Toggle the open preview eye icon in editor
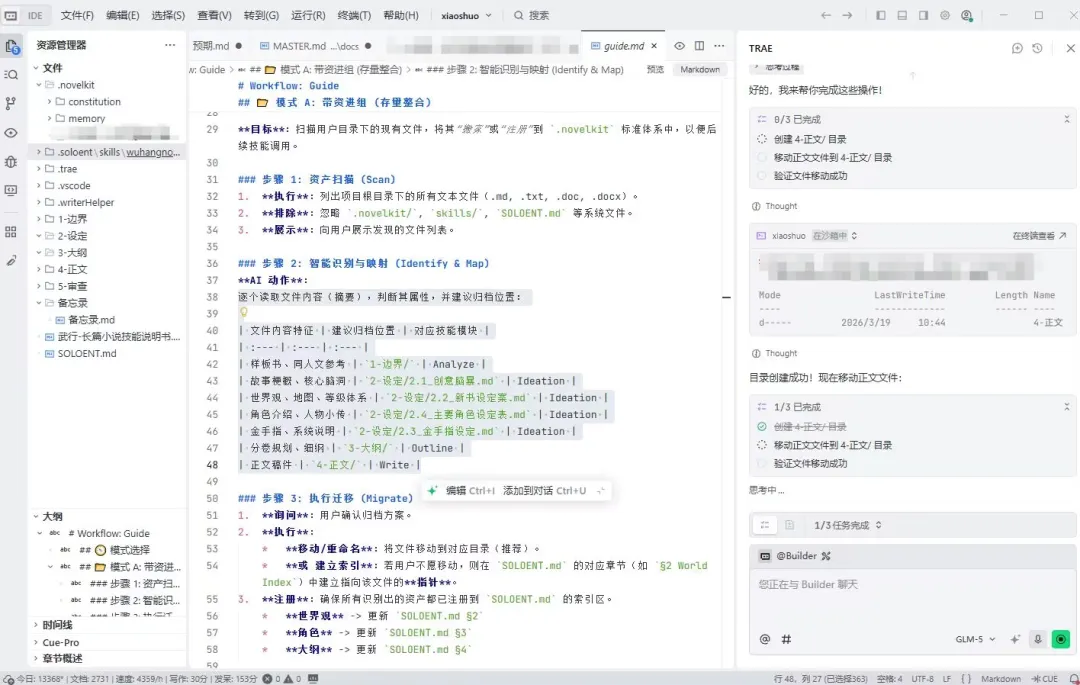The height and width of the screenshot is (685, 1080). pyautogui.click(x=679, y=45)
